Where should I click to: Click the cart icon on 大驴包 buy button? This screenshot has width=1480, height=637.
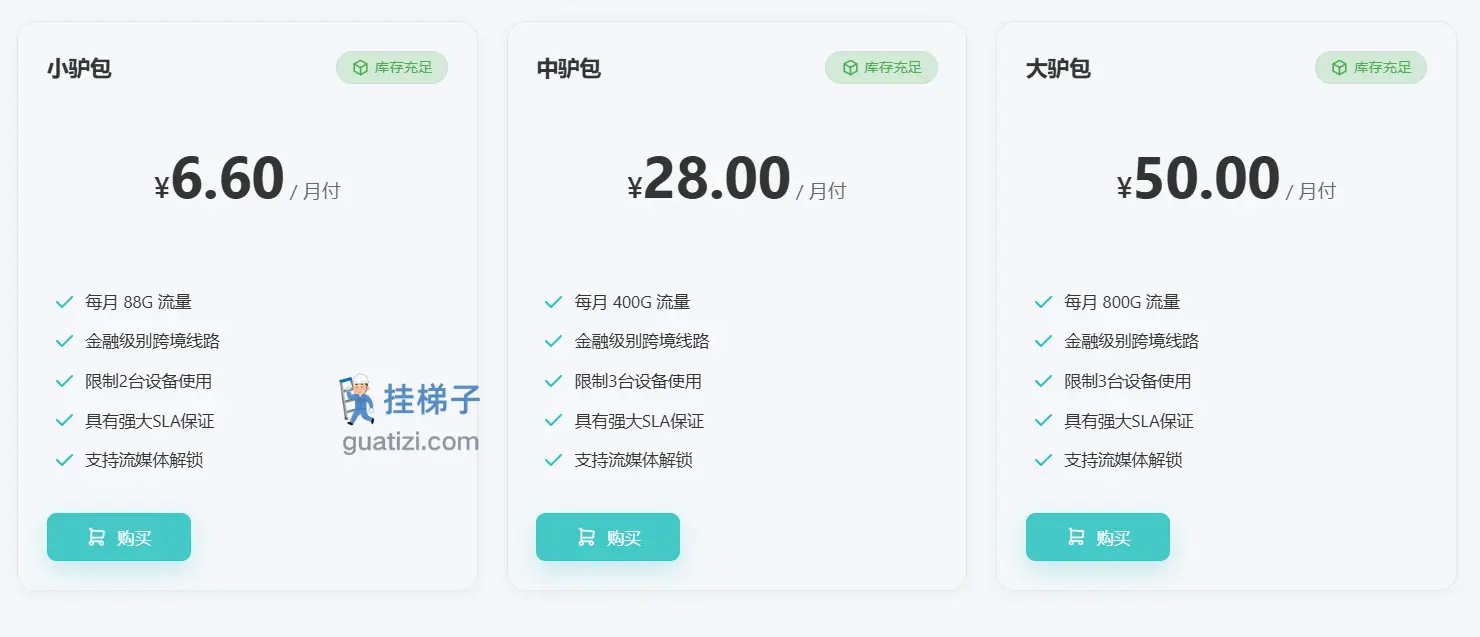pos(1076,537)
